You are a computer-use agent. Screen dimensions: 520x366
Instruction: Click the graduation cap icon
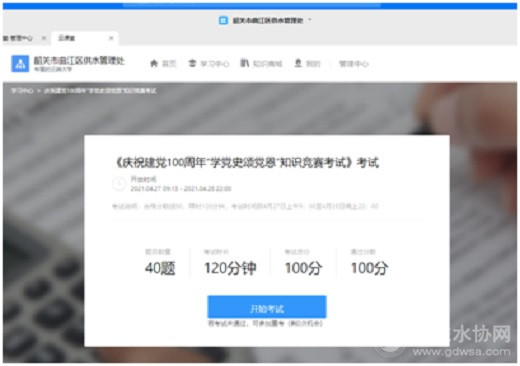(192, 63)
